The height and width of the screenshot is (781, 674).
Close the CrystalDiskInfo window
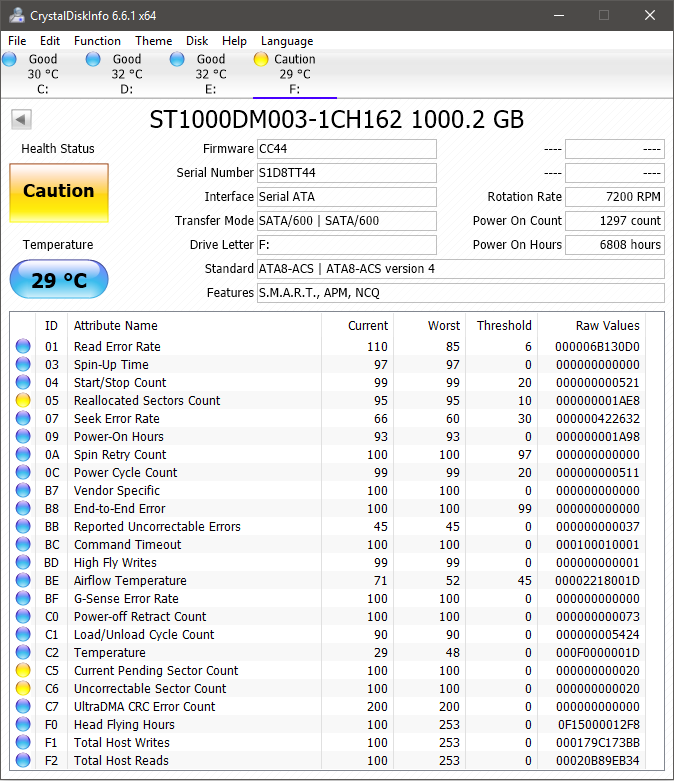tap(650, 15)
